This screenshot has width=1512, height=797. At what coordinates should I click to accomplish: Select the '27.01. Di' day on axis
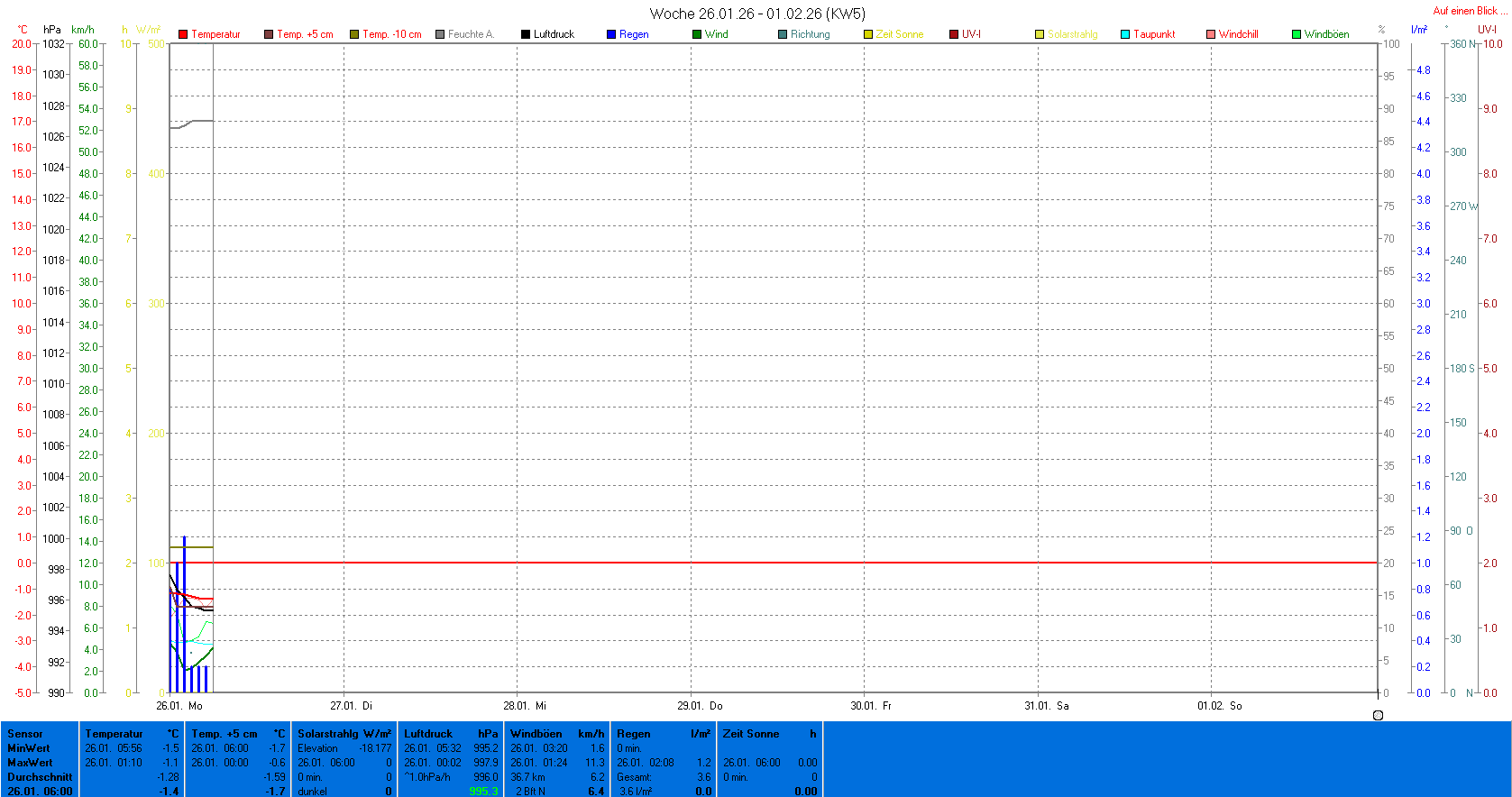tap(351, 706)
